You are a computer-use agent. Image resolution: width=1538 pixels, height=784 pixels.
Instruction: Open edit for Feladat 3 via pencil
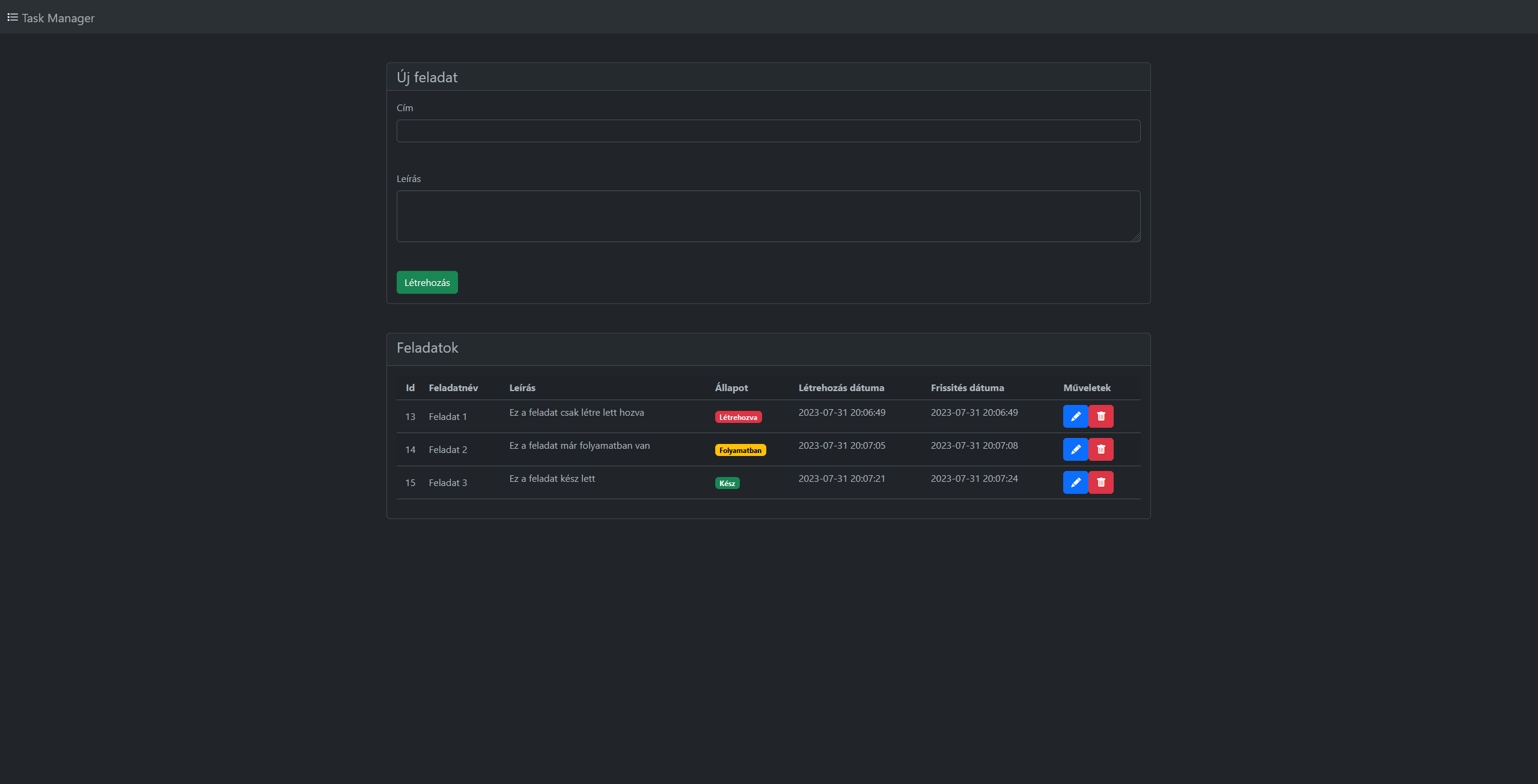pos(1075,482)
